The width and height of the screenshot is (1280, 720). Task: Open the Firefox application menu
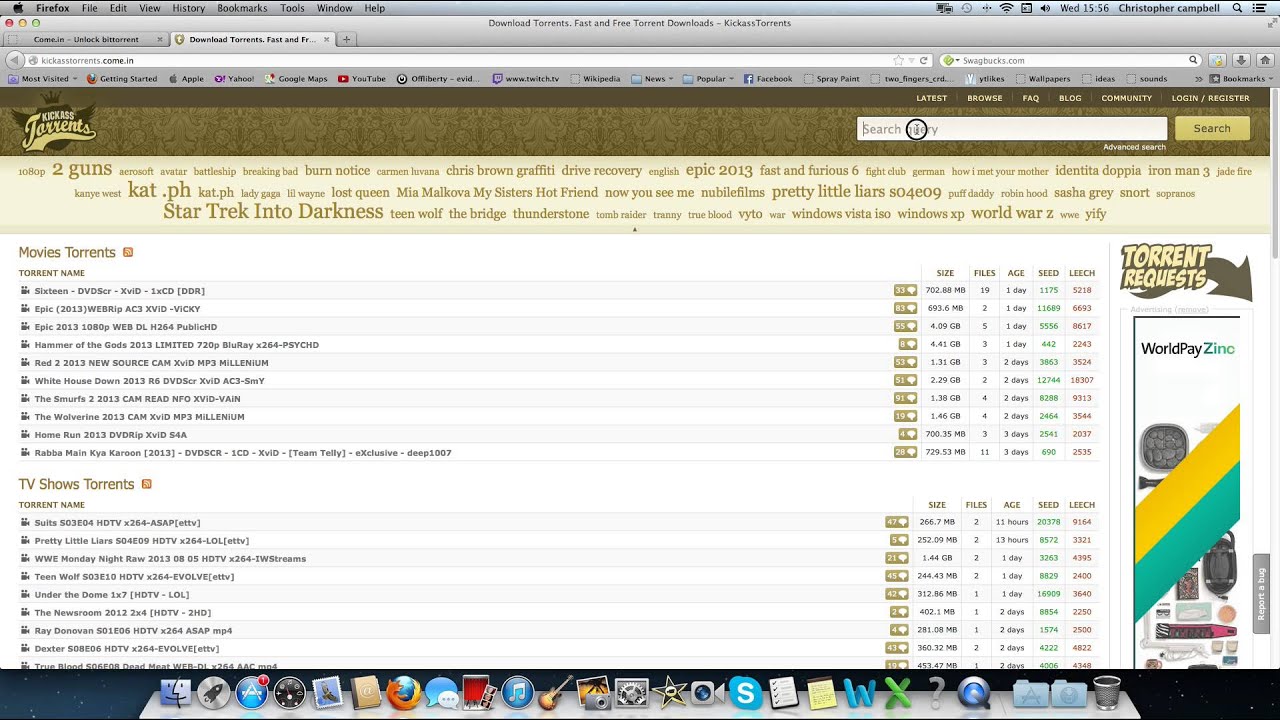(x=53, y=8)
